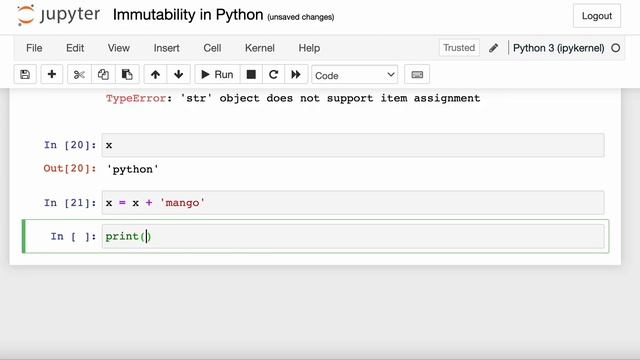This screenshot has width=640, height=360.
Task: Move selected cell down with the down arrow
Action: point(178,75)
